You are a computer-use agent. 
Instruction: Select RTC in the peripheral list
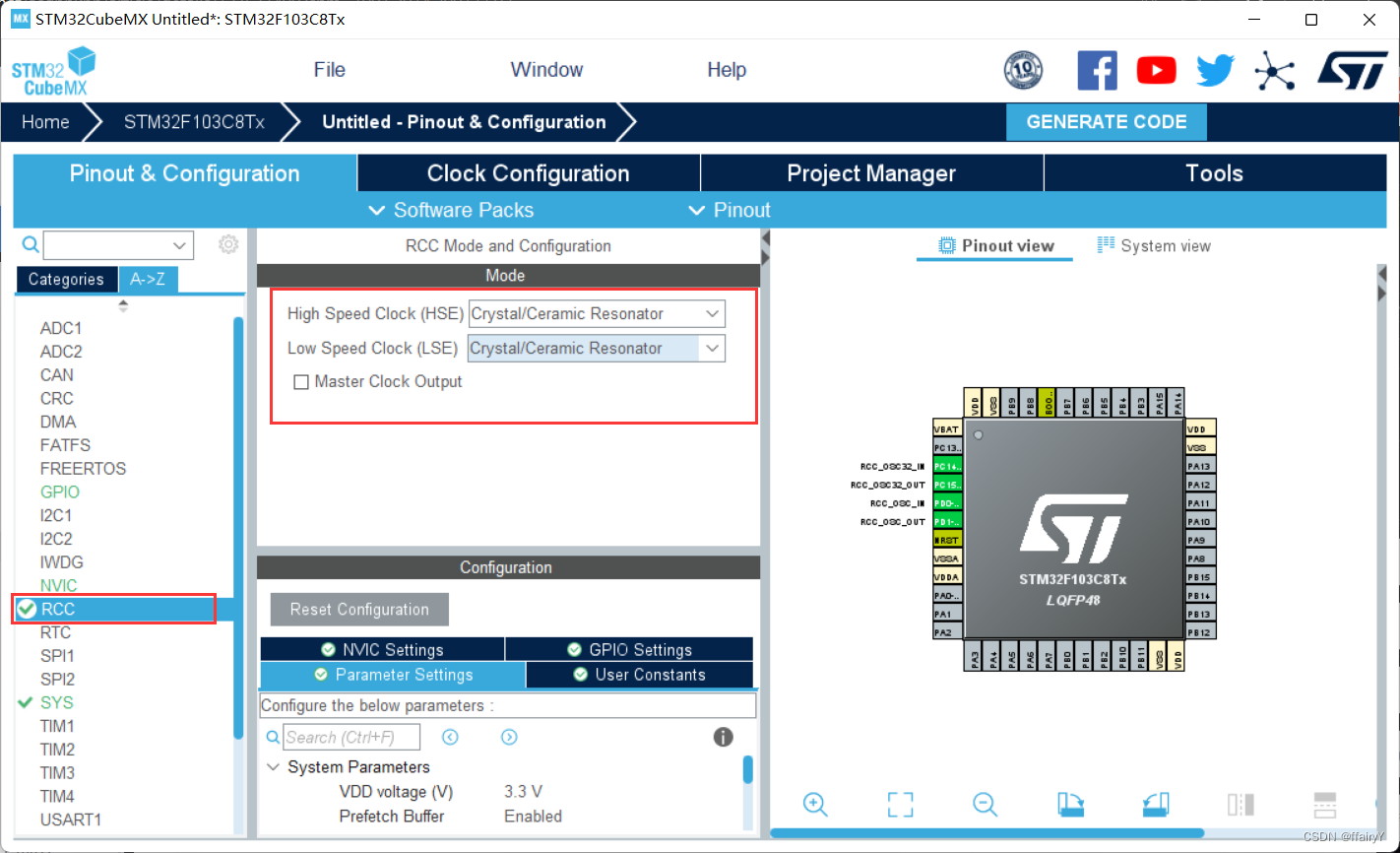56,632
